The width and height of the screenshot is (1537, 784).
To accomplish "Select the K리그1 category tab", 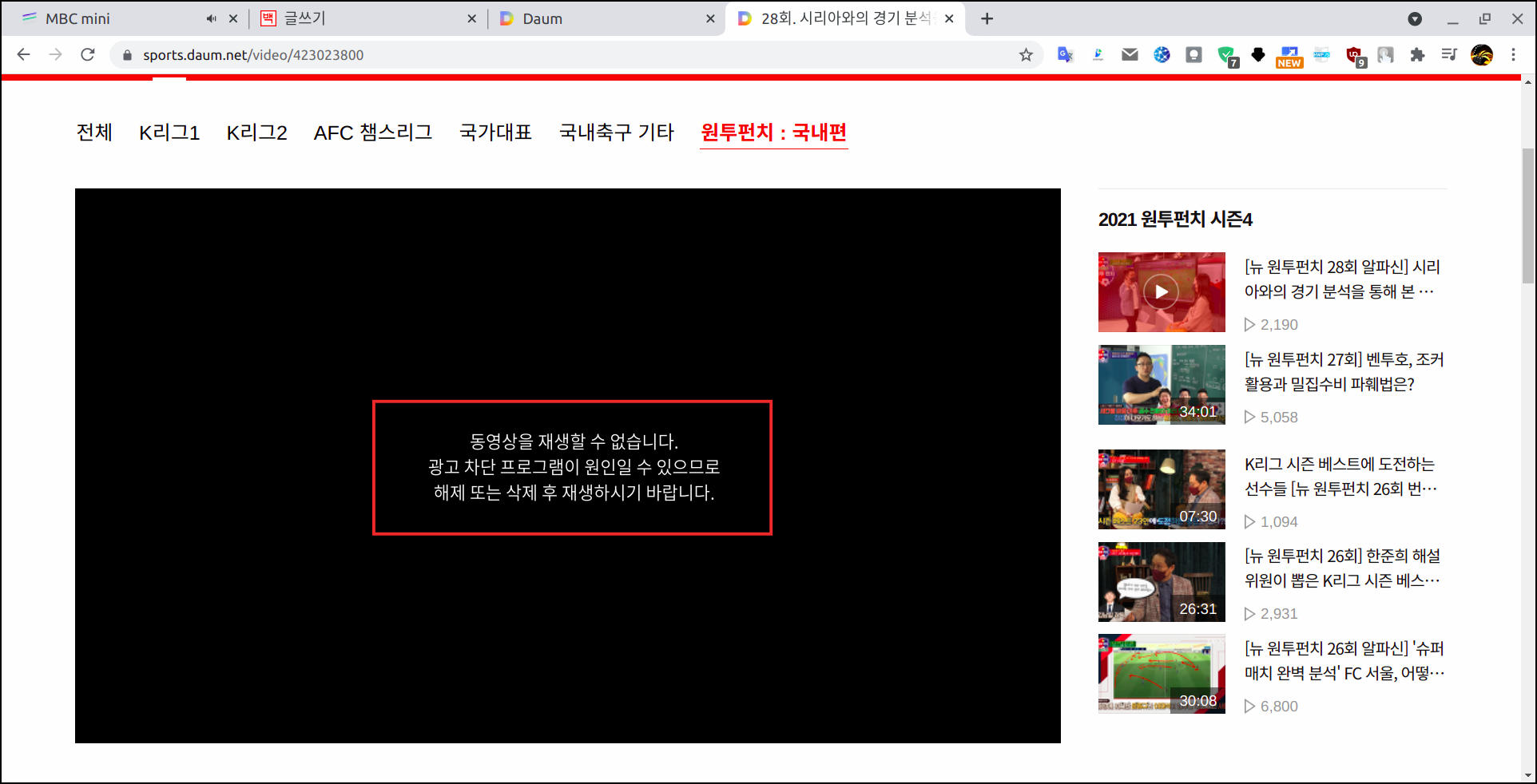I will [169, 133].
